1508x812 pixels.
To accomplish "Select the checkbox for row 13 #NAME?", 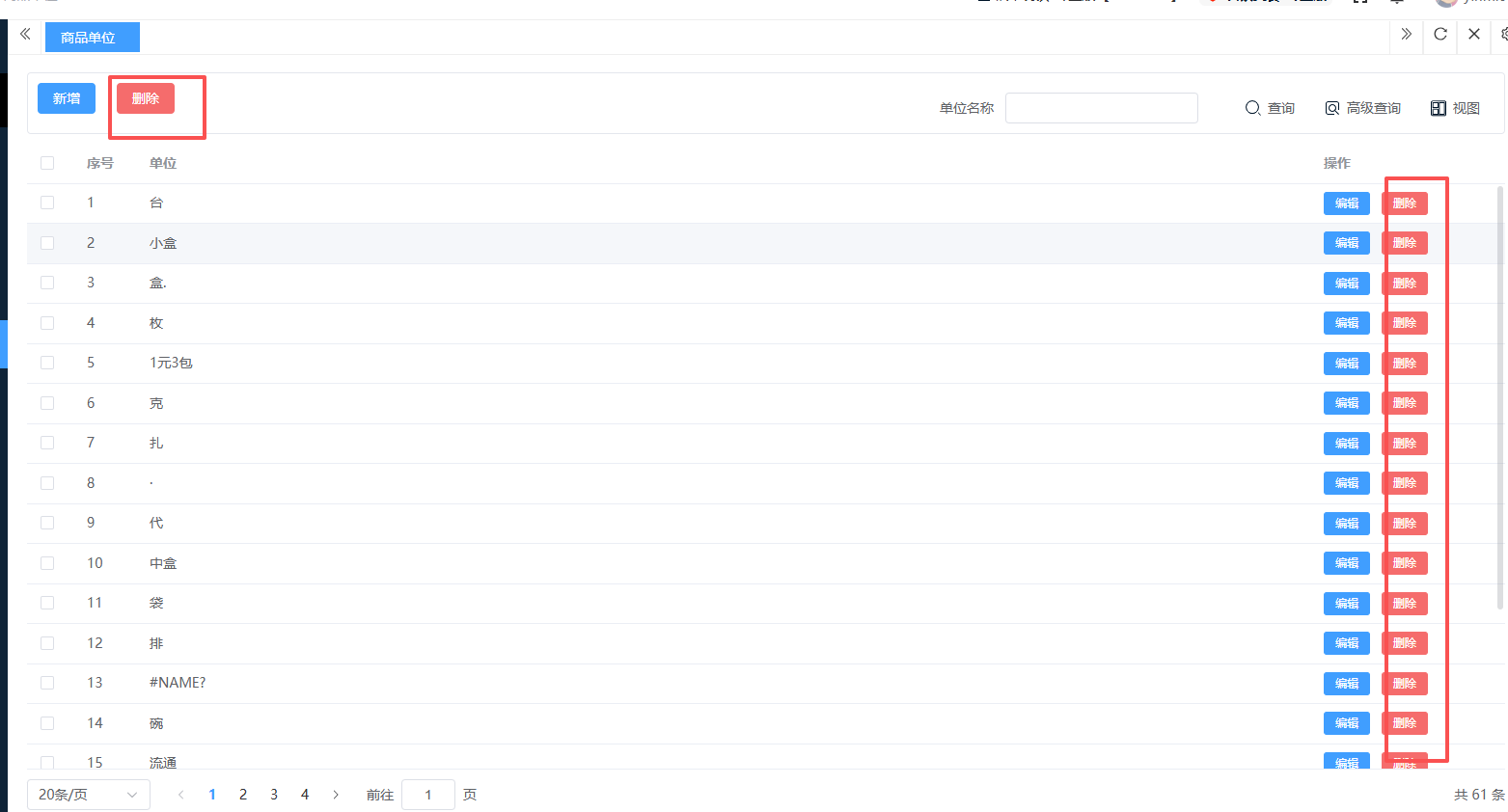I will (47, 683).
